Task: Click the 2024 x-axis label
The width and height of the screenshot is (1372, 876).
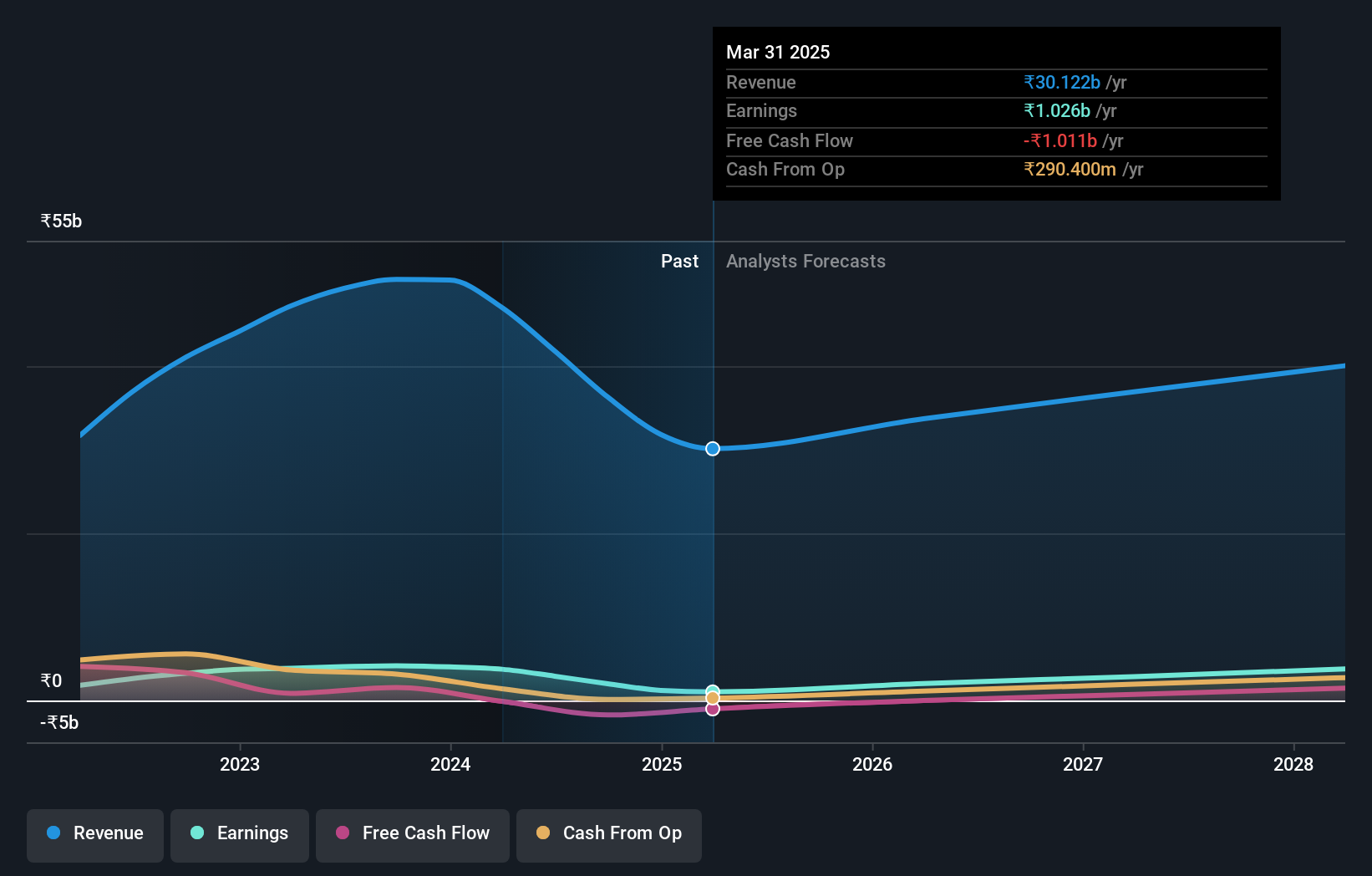Action: [450, 764]
